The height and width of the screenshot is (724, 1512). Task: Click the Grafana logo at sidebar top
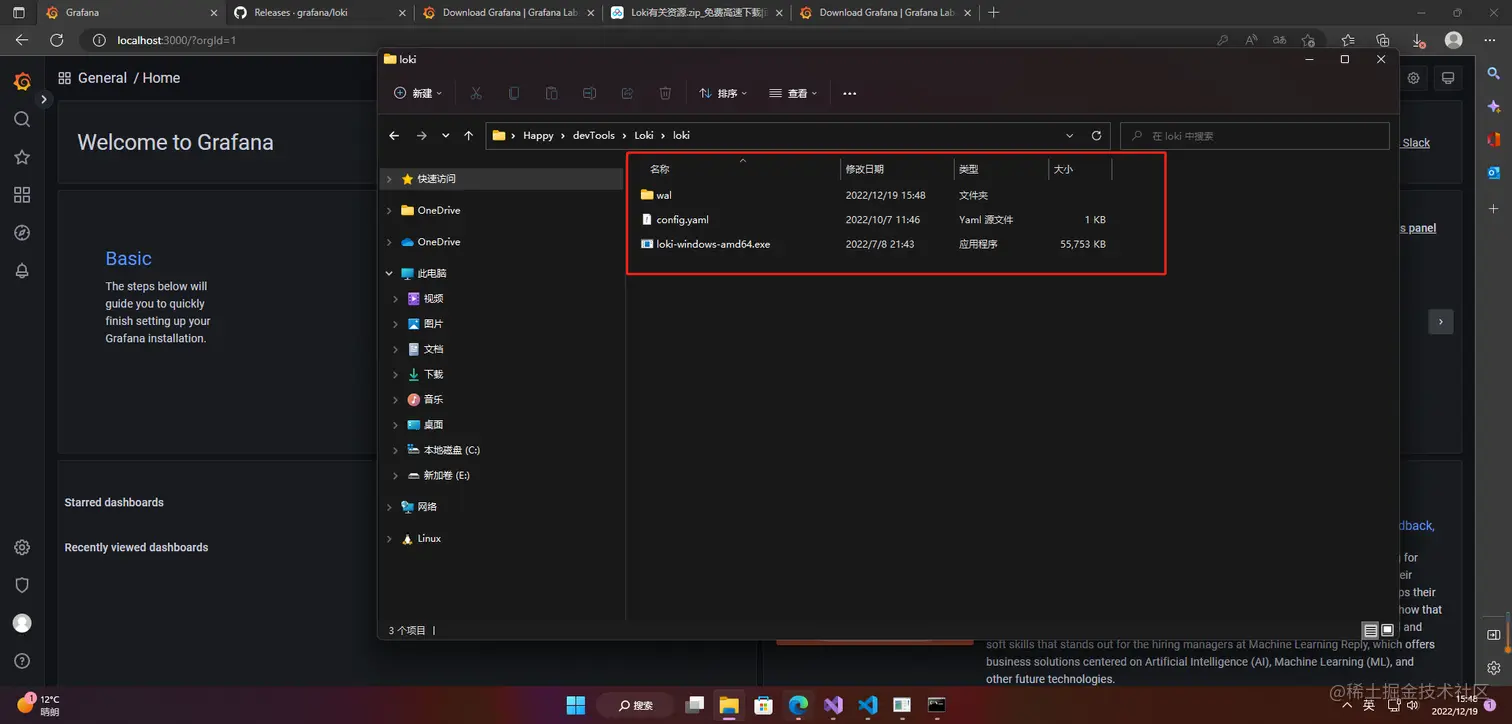pyautogui.click(x=22, y=81)
